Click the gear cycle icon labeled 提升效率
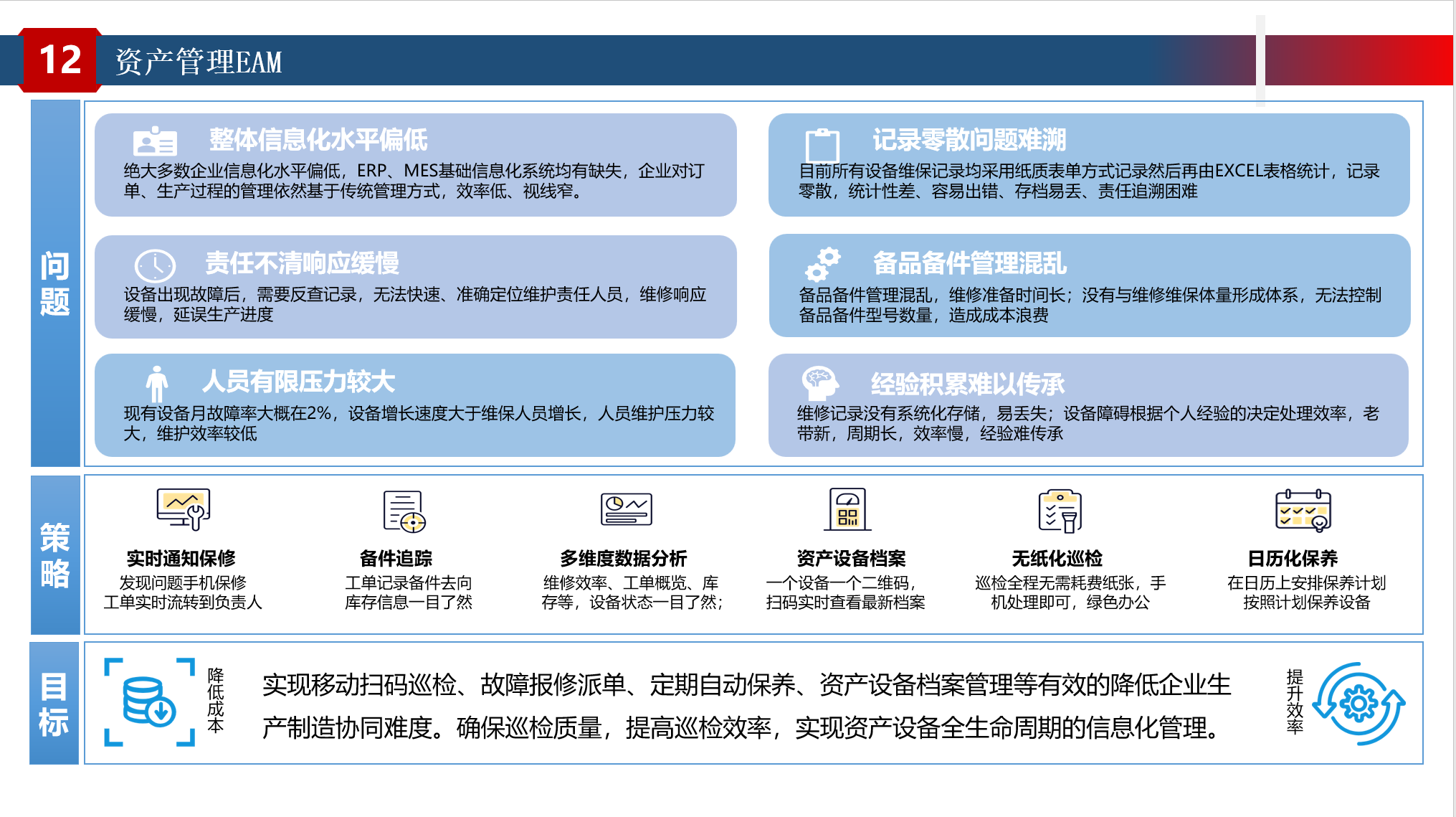The height and width of the screenshot is (817, 1456). [x=1359, y=704]
